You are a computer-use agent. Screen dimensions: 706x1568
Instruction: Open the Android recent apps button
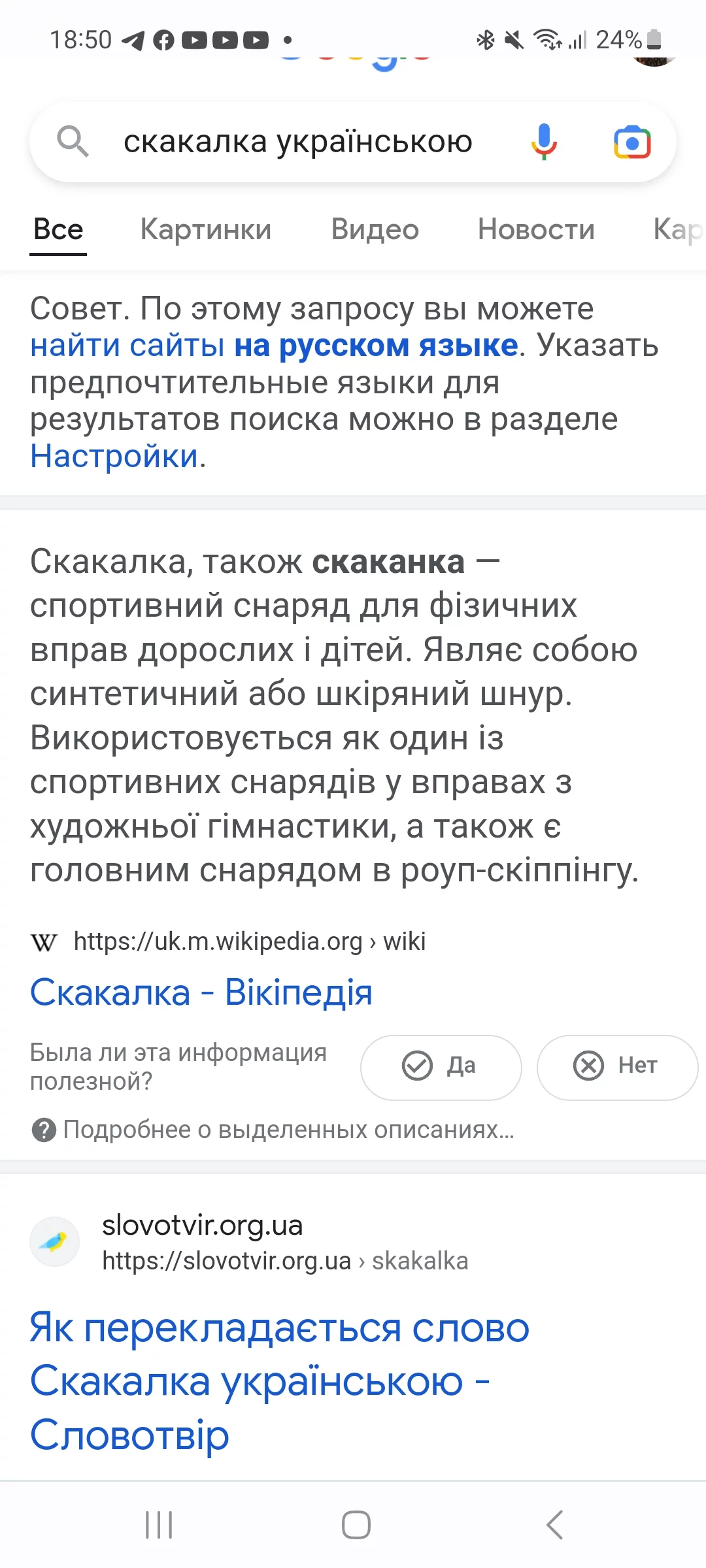pos(159,1525)
